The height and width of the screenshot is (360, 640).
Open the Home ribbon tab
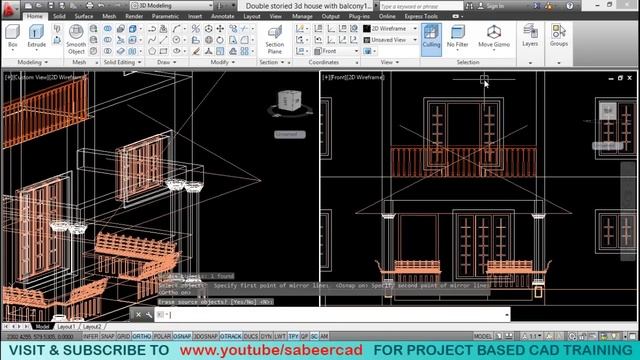pos(34,16)
